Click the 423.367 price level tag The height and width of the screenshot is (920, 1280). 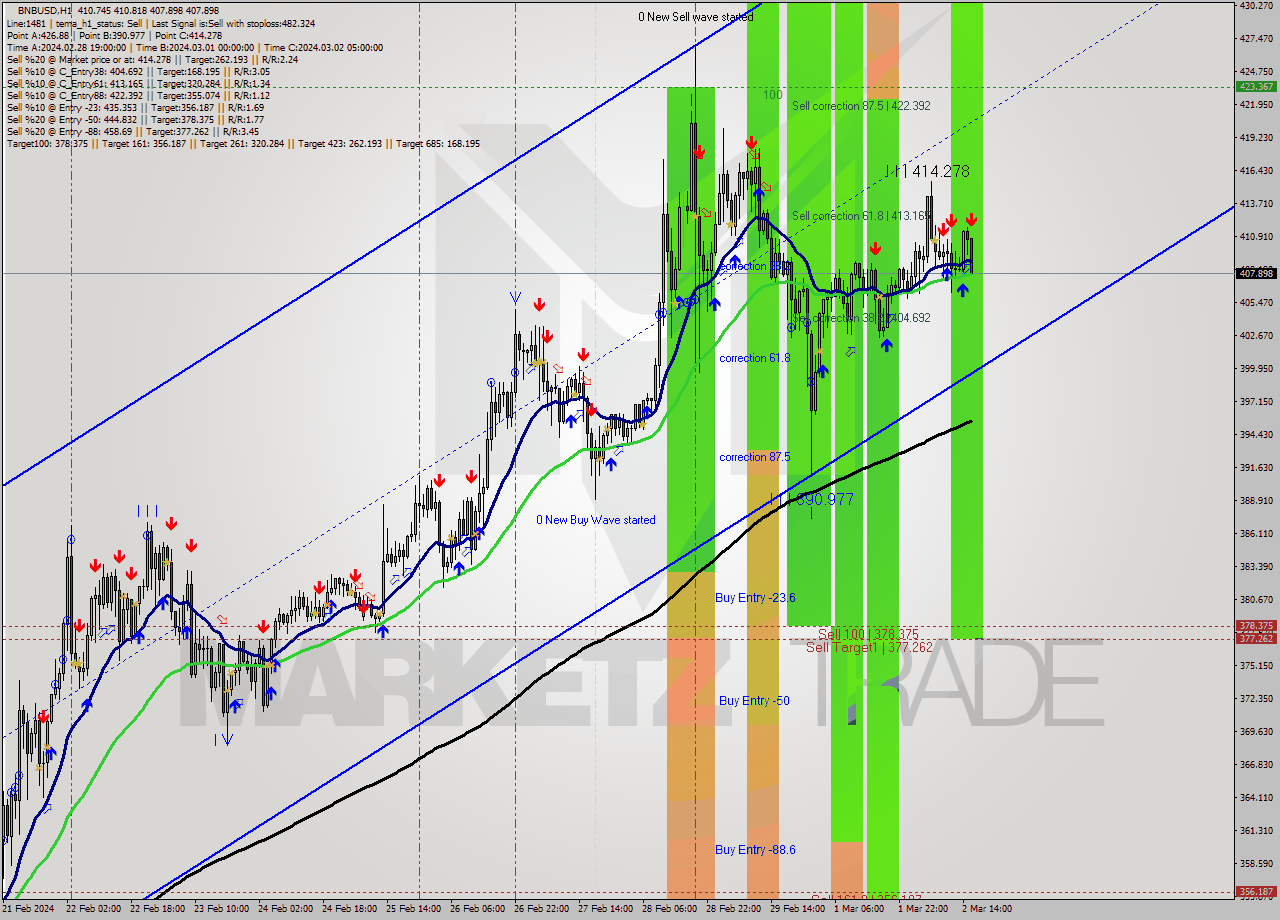(1256, 86)
